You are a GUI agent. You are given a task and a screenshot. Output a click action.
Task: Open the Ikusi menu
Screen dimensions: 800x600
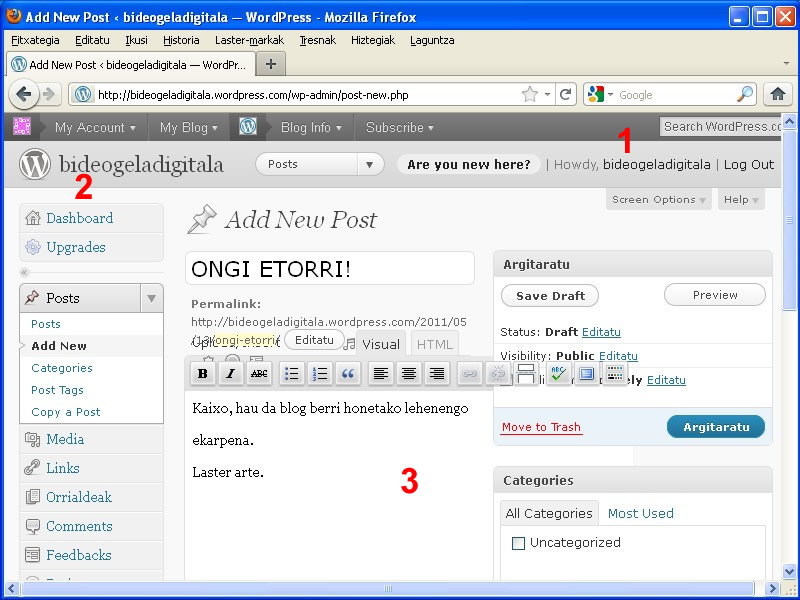point(136,40)
